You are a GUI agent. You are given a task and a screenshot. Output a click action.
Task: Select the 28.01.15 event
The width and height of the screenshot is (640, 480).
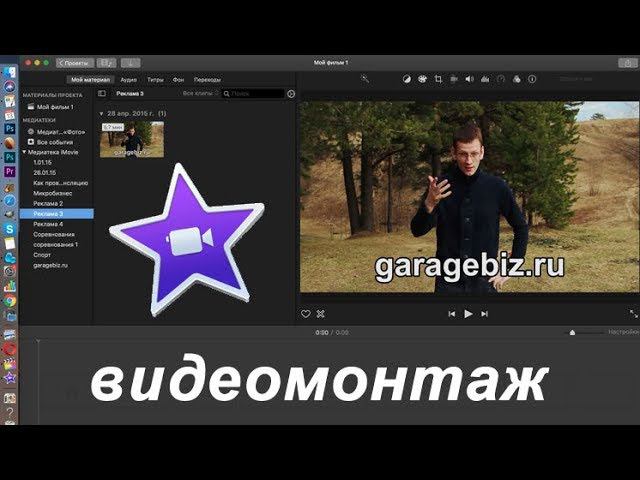pos(44,173)
